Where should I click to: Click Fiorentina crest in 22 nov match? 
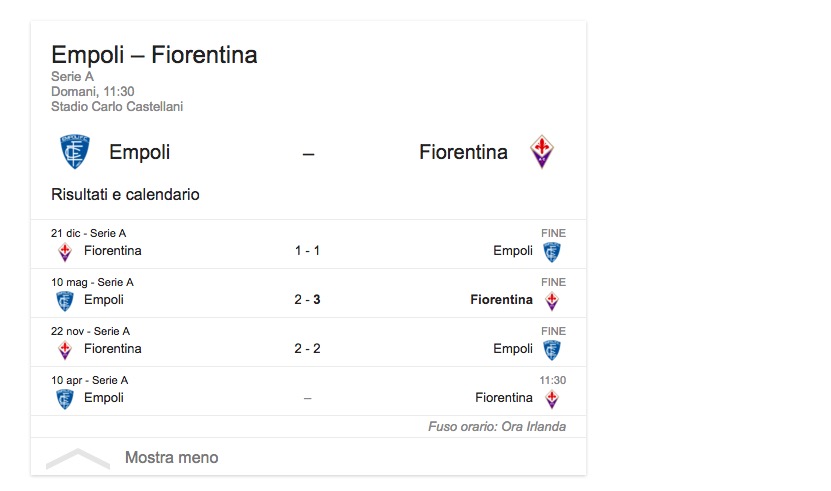(65, 349)
